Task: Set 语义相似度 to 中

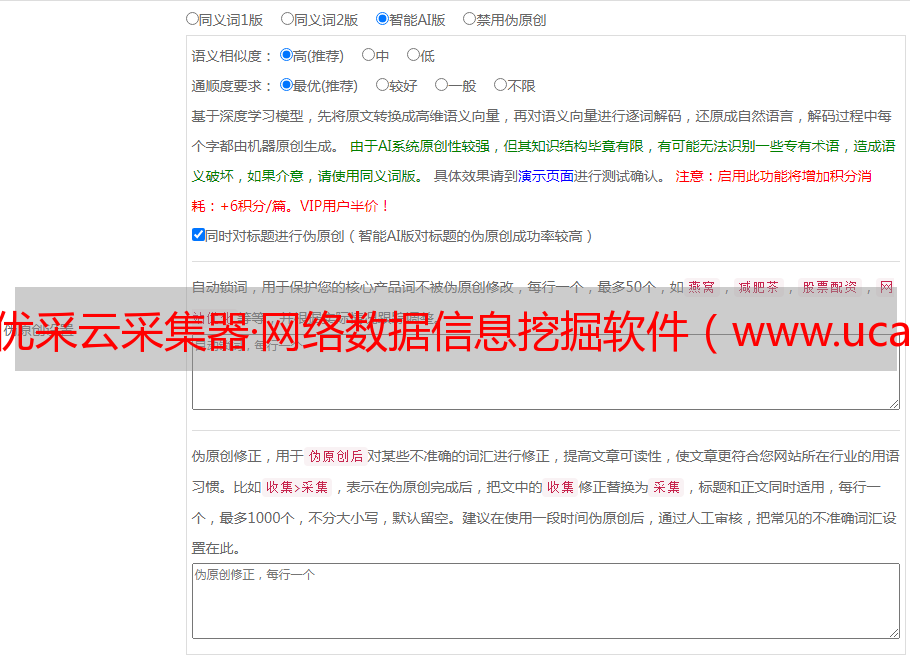Action: pos(368,55)
